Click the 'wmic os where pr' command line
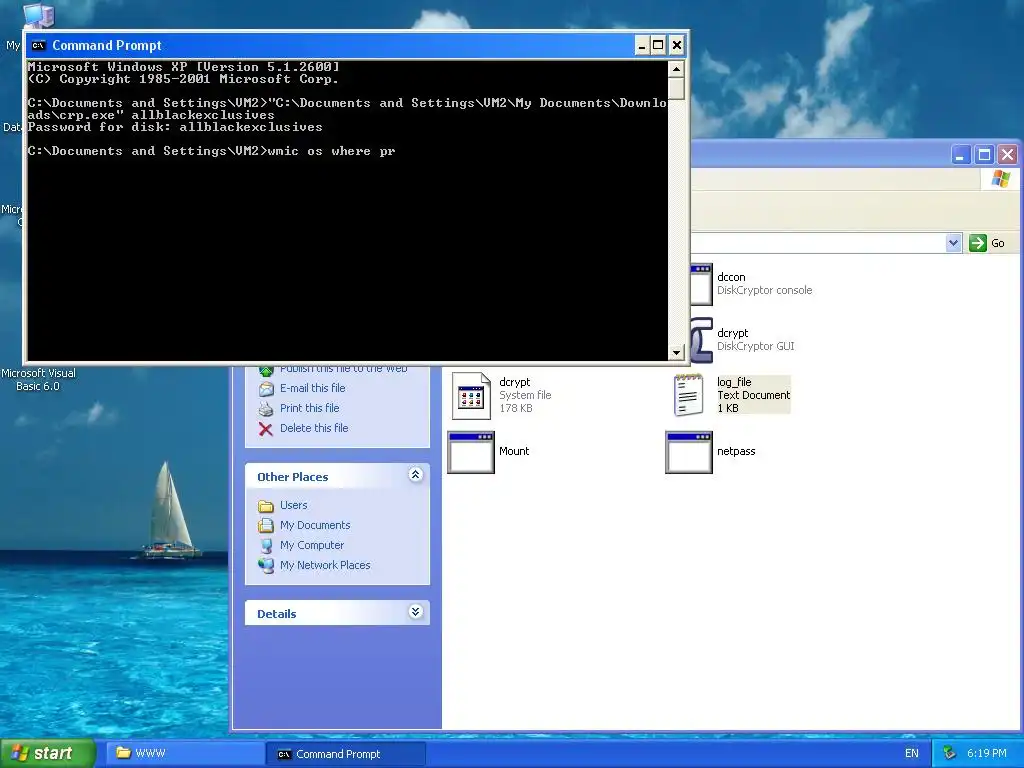 click(x=211, y=151)
